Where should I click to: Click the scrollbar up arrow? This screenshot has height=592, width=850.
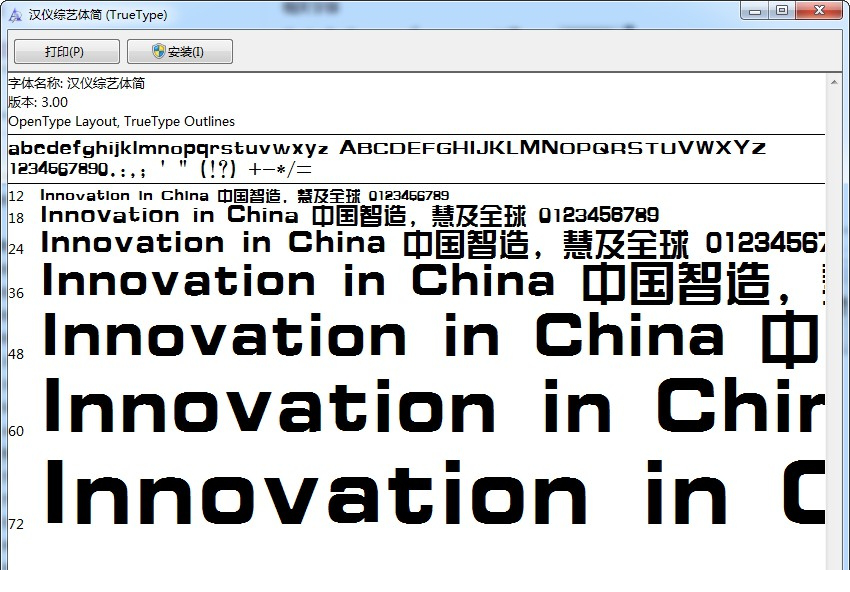point(834,82)
